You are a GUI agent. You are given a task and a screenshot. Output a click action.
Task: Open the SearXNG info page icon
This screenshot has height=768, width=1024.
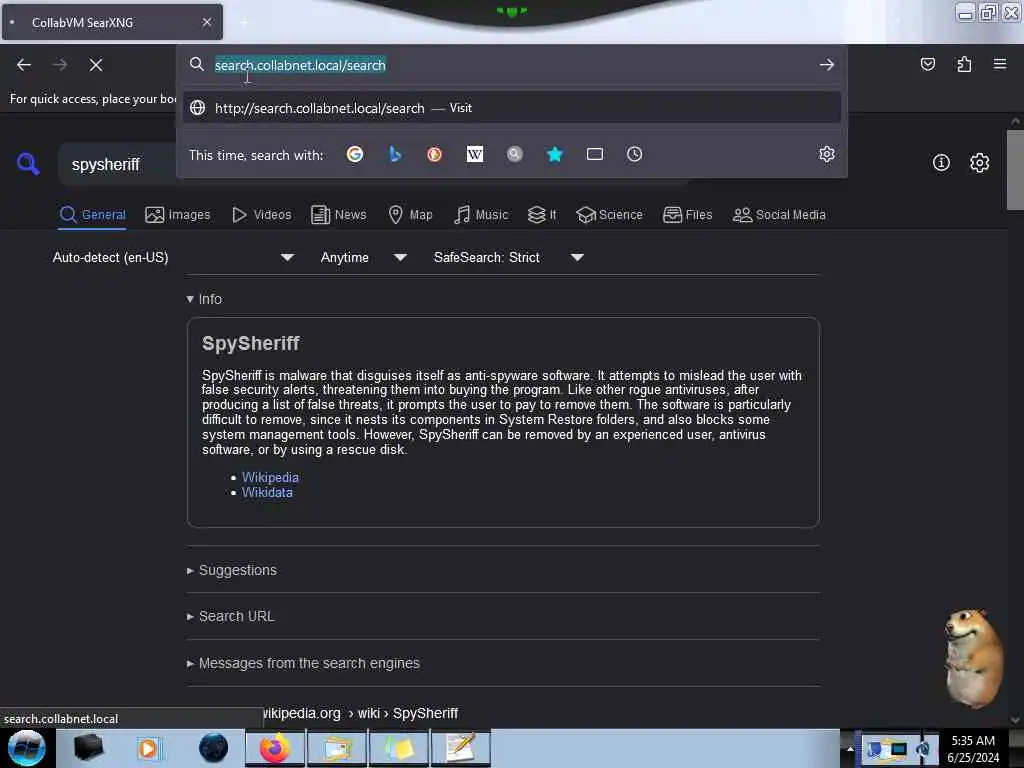940,163
